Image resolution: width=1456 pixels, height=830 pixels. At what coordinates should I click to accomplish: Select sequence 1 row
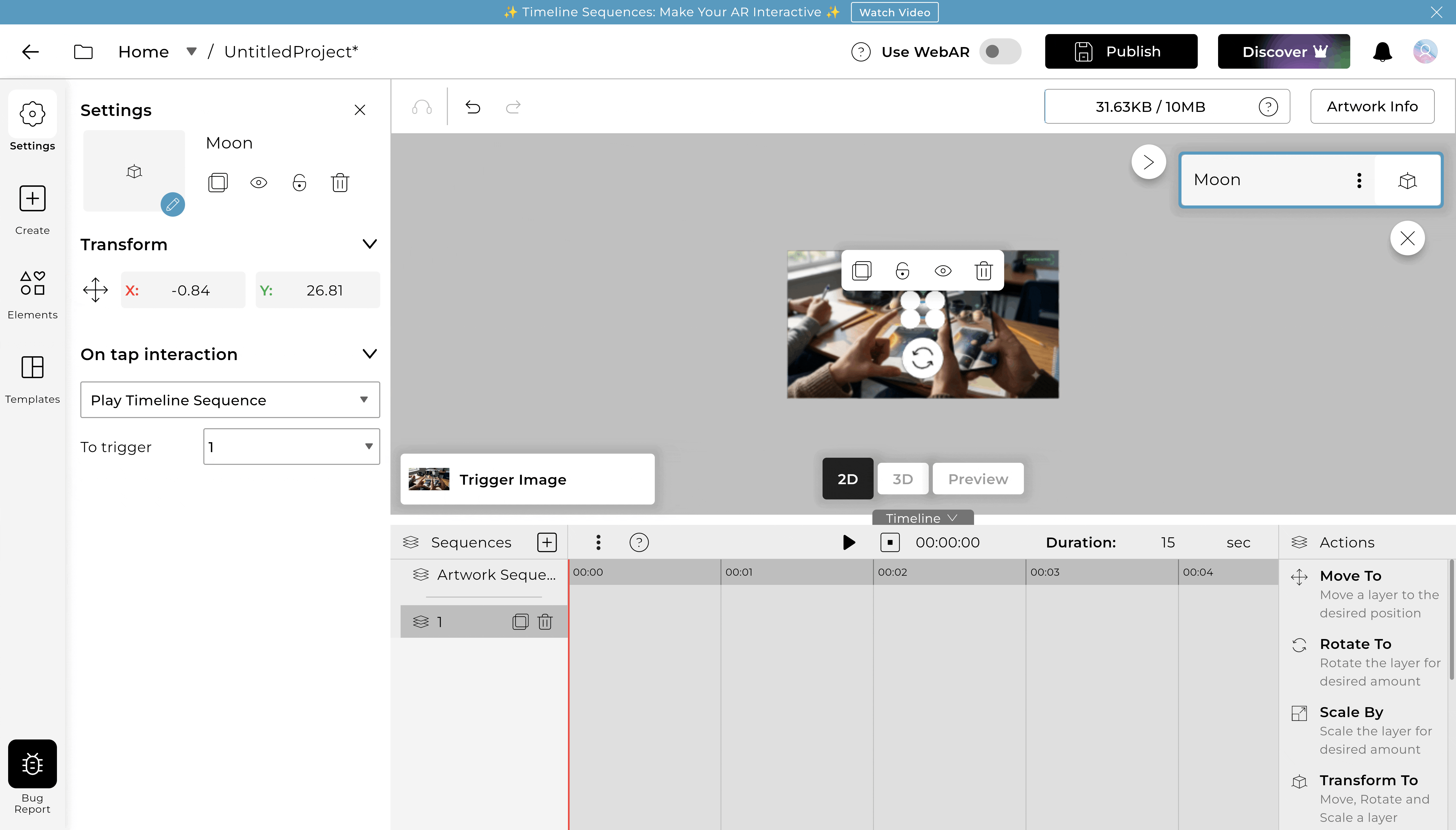(484, 621)
